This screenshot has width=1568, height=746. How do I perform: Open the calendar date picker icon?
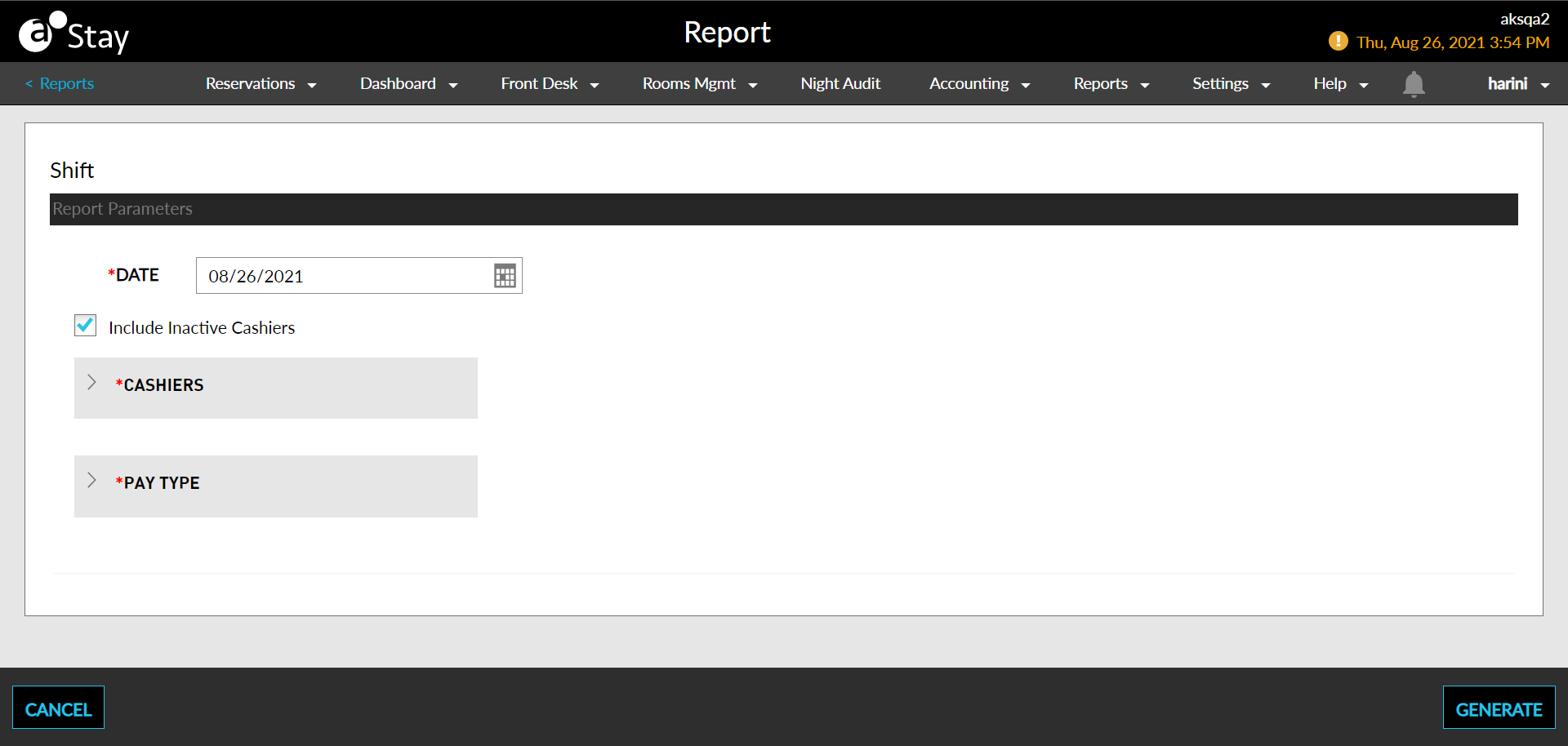point(505,276)
